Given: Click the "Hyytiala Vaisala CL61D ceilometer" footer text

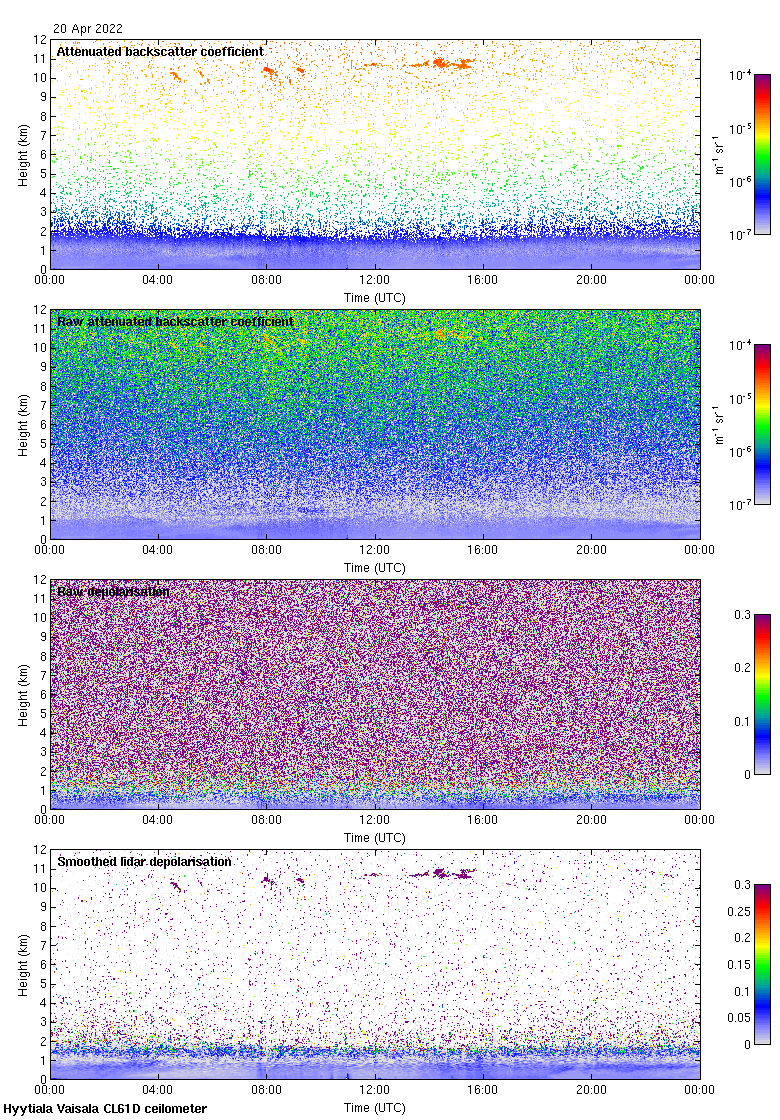Looking at the screenshot, I should point(105,1109).
